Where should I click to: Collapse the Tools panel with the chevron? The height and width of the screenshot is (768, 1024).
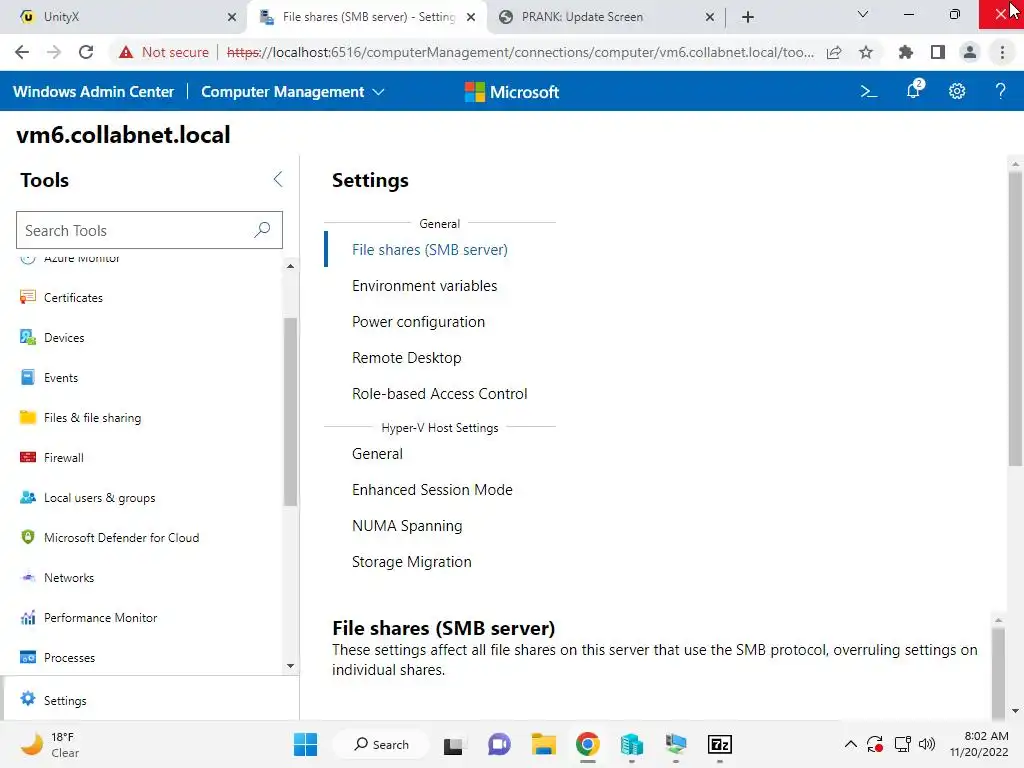pos(278,179)
